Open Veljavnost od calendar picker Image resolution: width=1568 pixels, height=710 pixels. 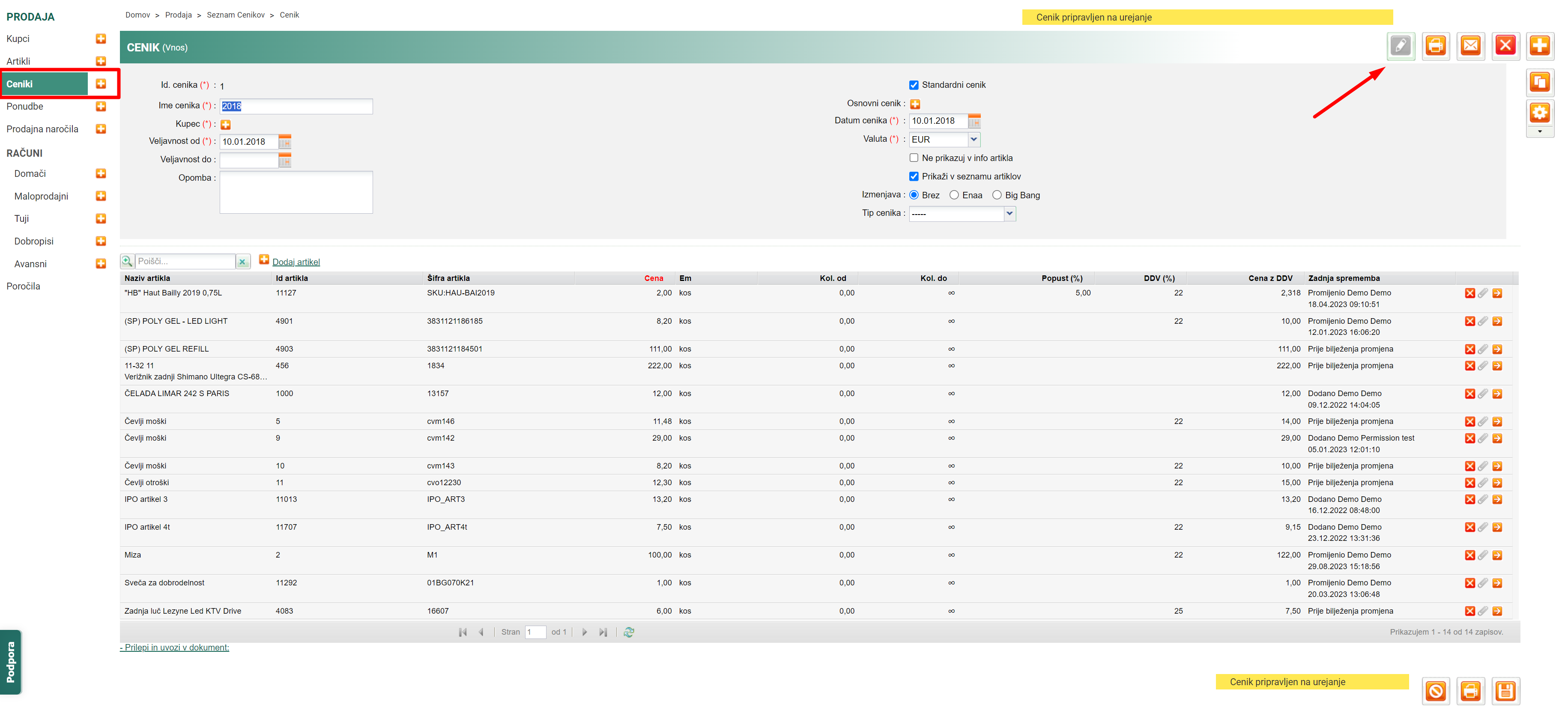click(284, 142)
